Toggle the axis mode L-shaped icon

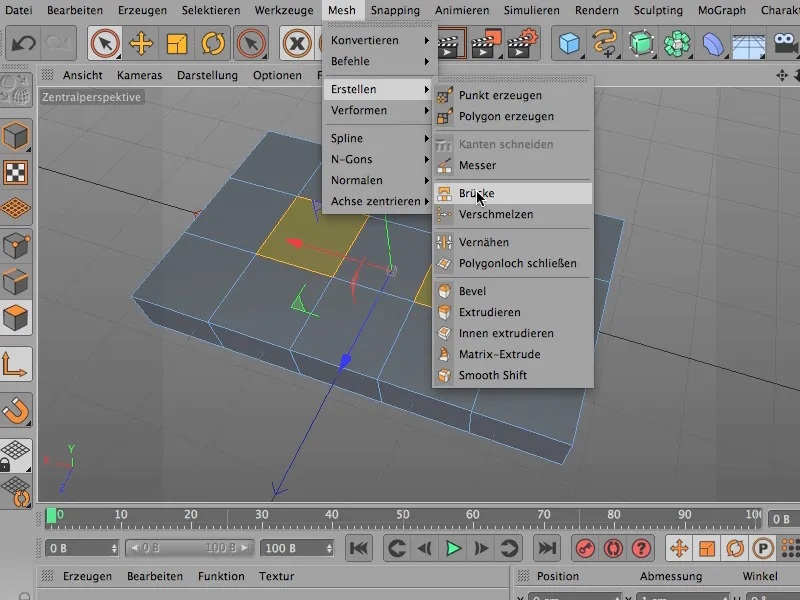click(x=15, y=364)
